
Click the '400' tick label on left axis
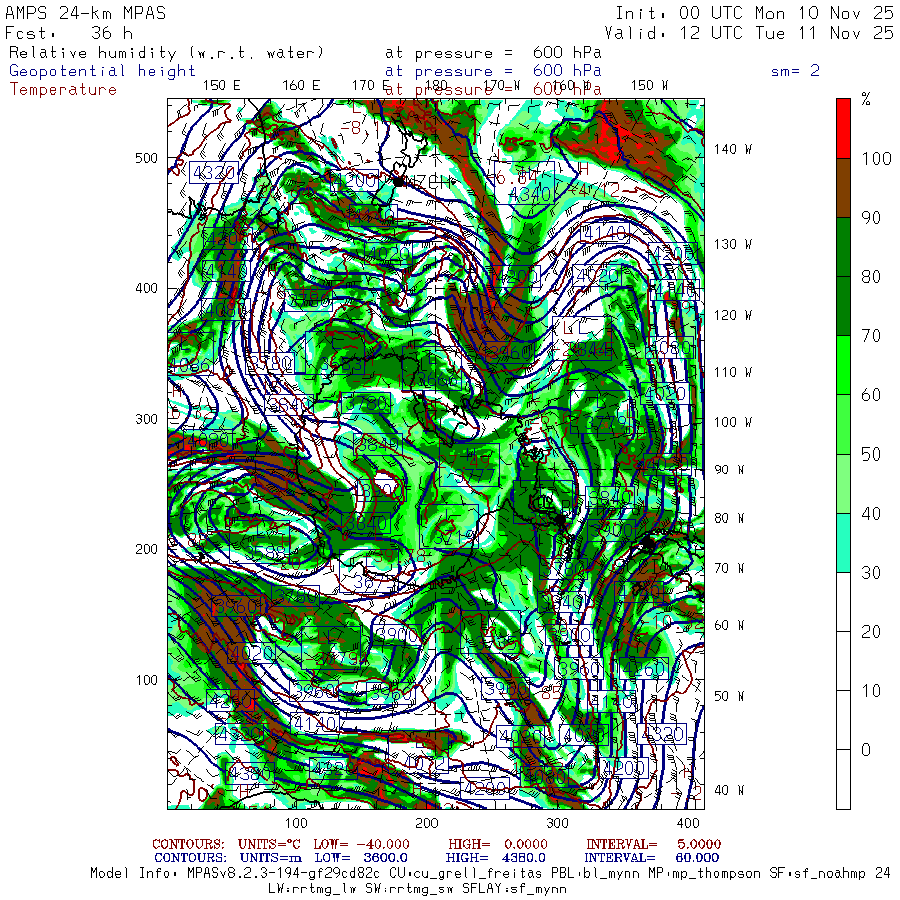[x=146, y=289]
